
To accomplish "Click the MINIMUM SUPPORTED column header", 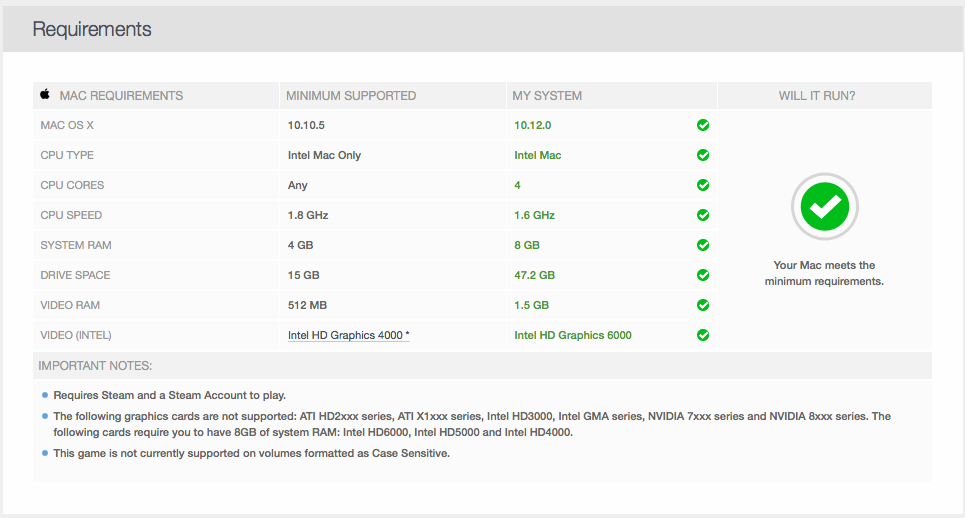I will [x=351, y=95].
